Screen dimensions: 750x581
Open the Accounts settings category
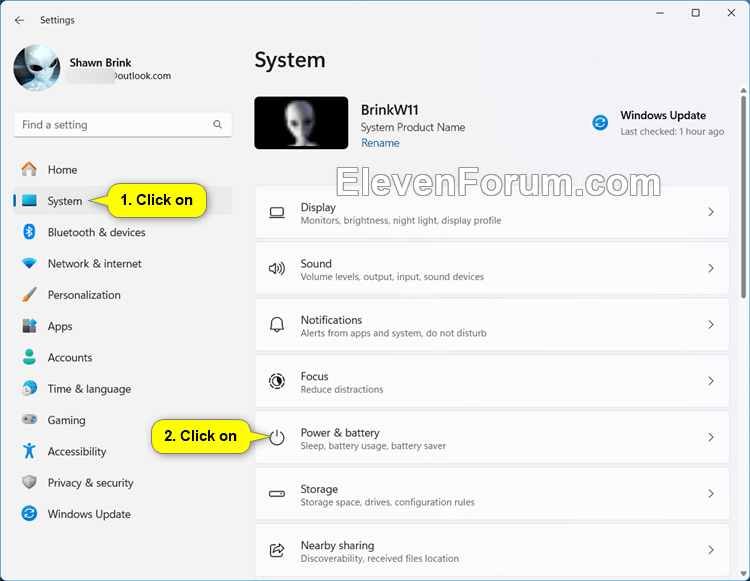click(x=122, y=357)
